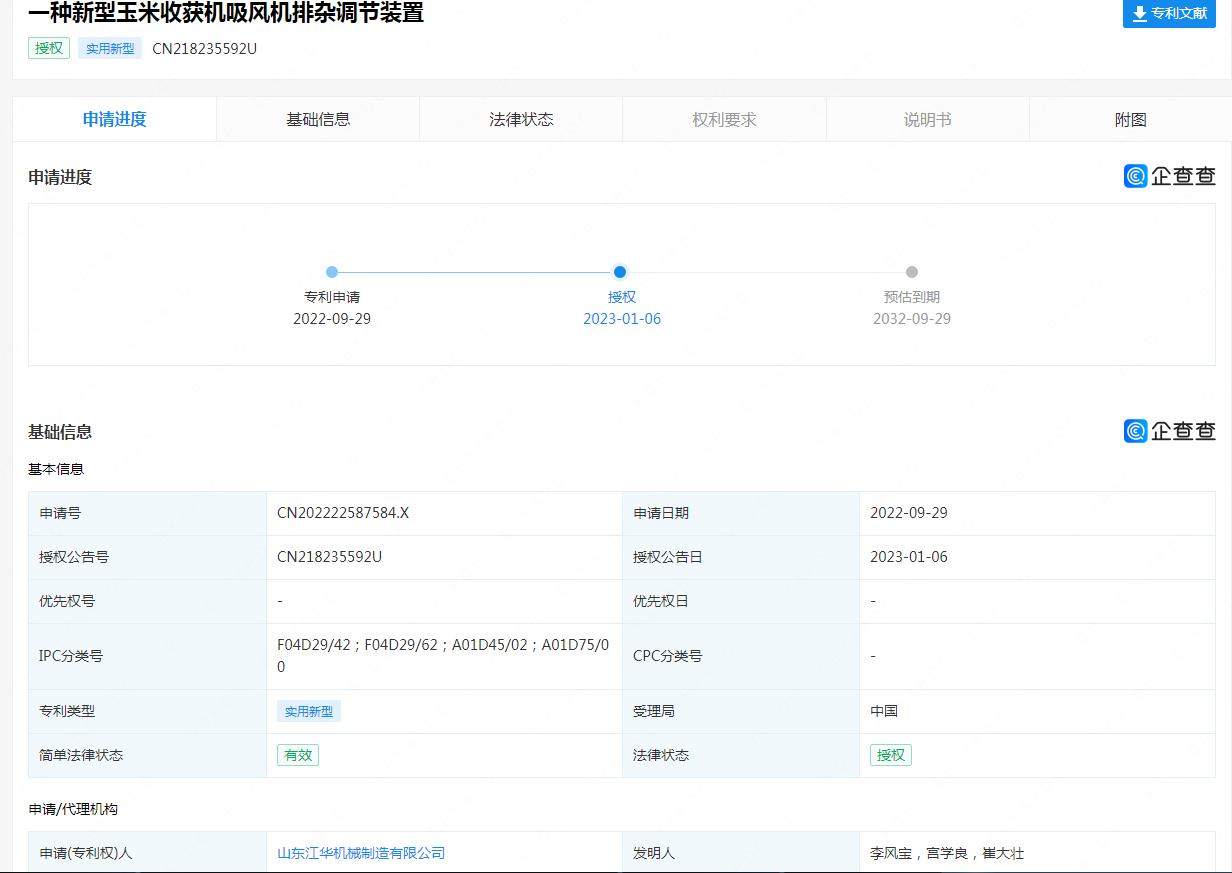This screenshot has height=873, width=1232.
Task: Click the 实用新型 badge in 专利类型 row
Action: click(308, 711)
